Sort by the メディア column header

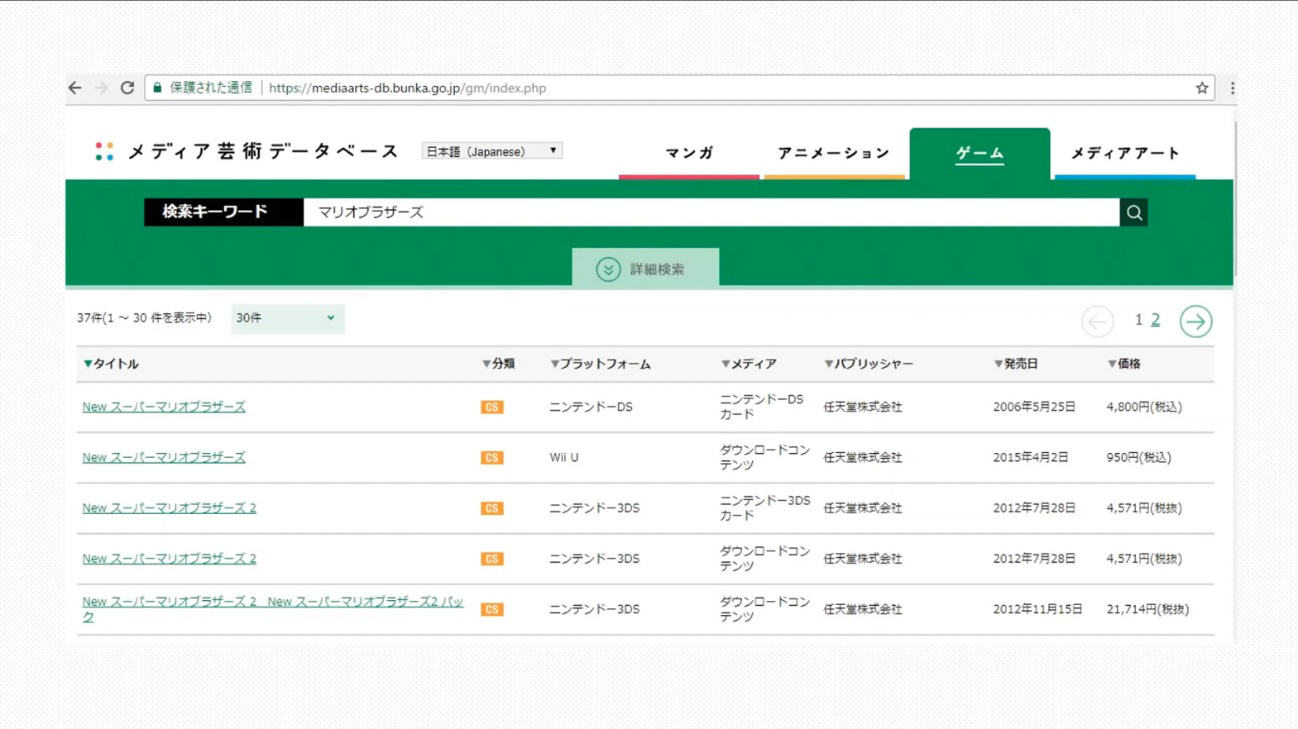pyautogui.click(x=749, y=364)
